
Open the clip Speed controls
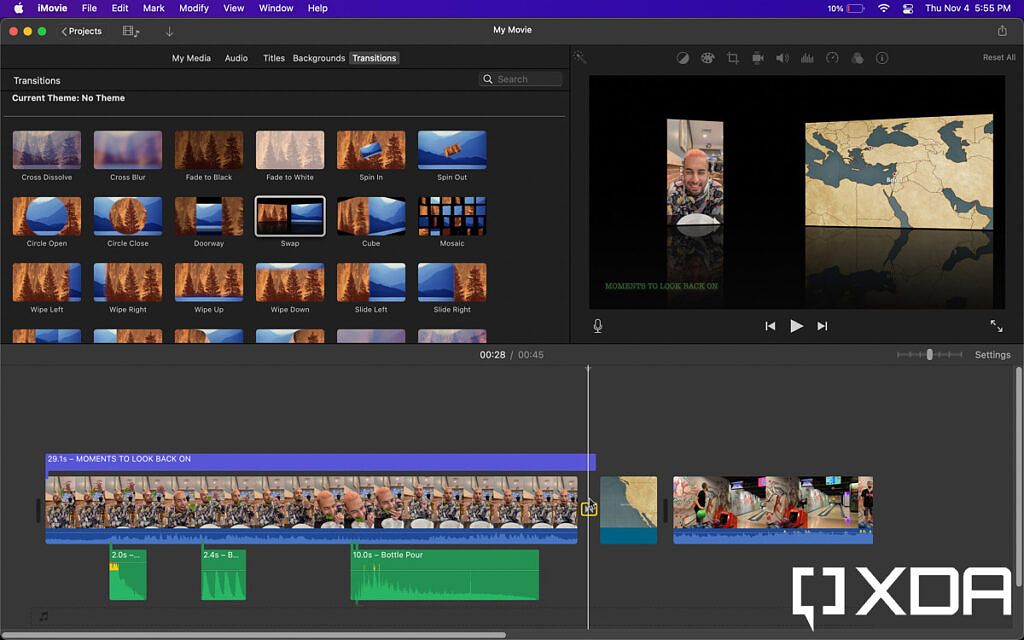click(833, 57)
